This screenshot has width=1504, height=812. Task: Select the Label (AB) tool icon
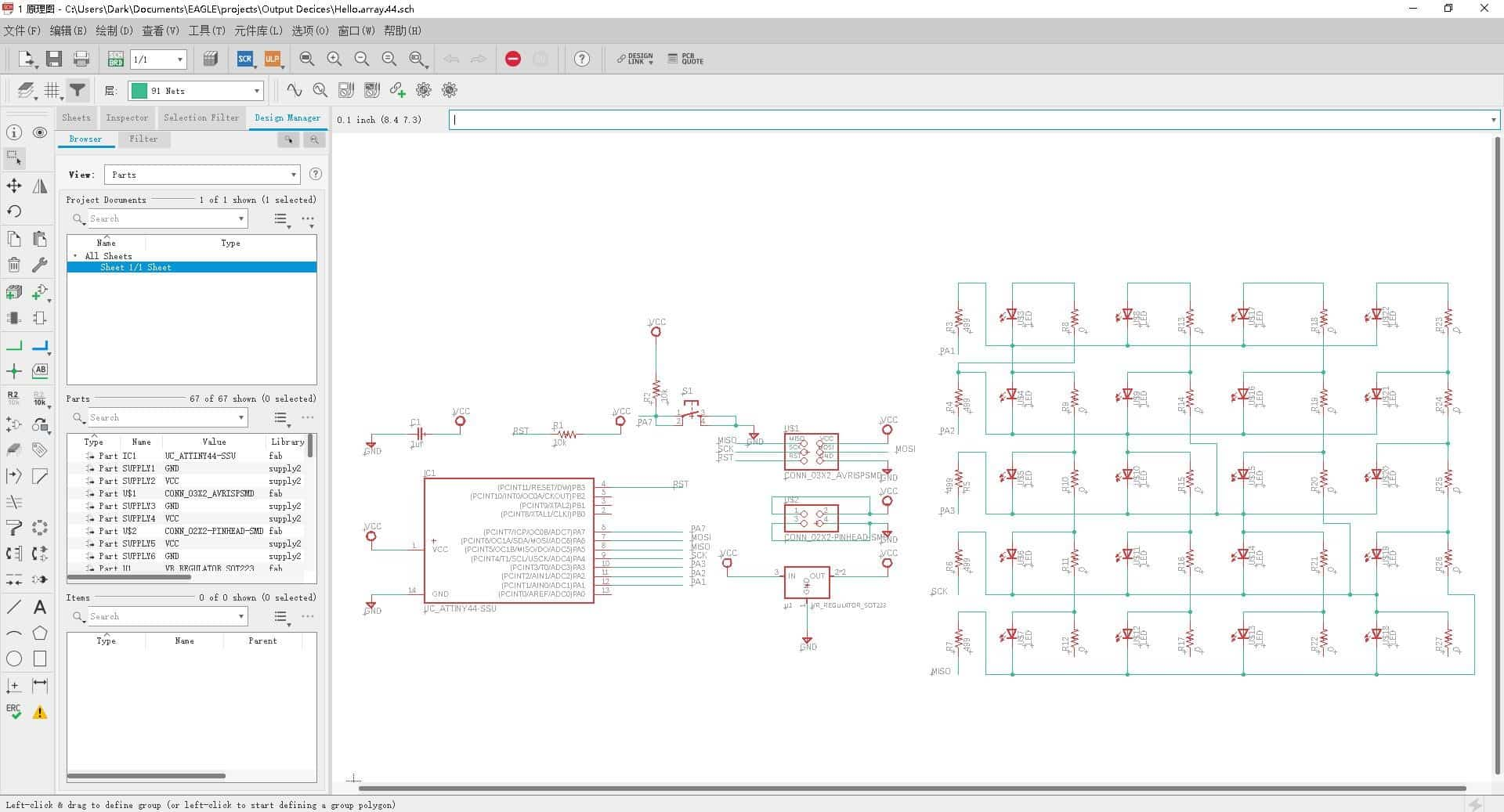point(40,370)
